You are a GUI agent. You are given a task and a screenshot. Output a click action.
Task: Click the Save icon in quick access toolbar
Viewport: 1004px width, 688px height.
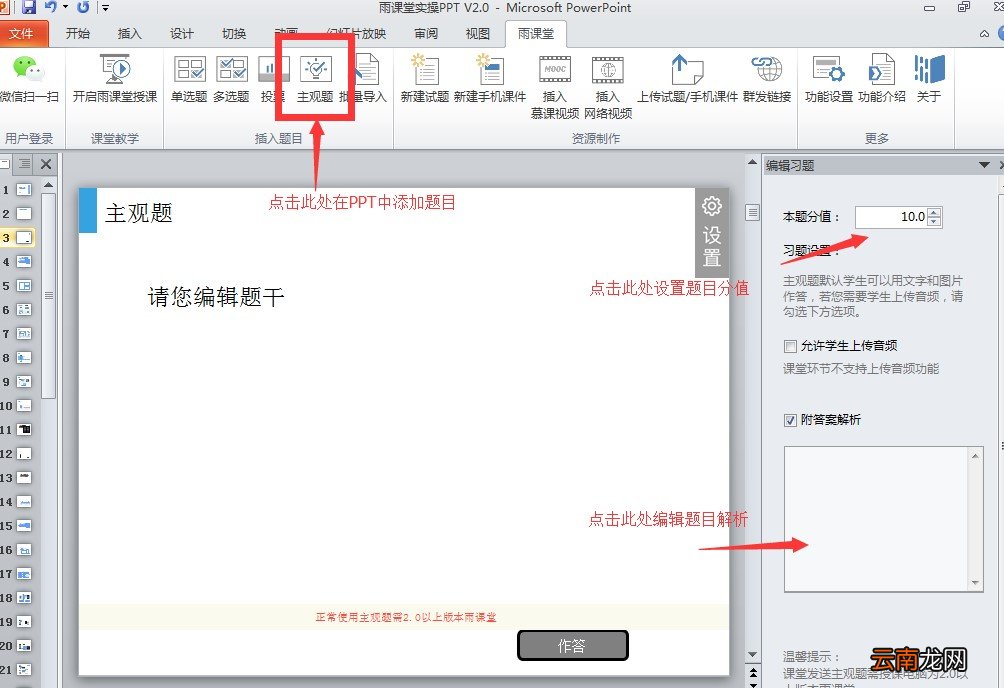click(28, 7)
